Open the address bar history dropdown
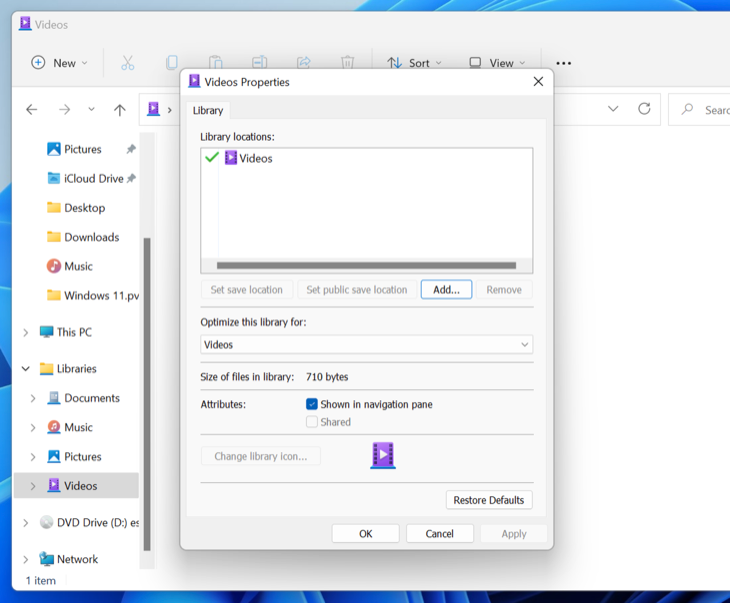The image size is (730, 603). tap(613, 109)
